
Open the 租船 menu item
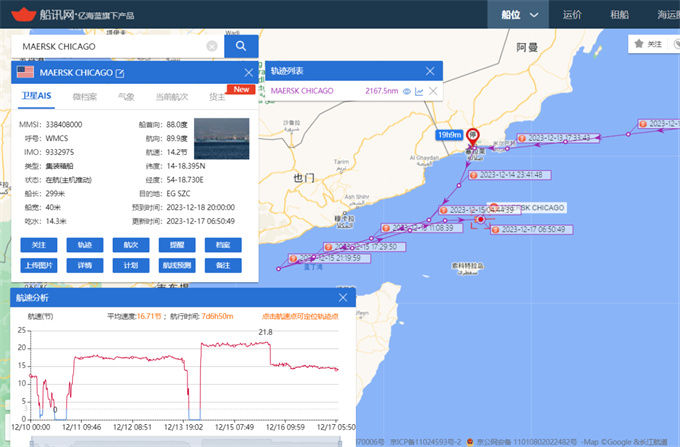pos(619,15)
